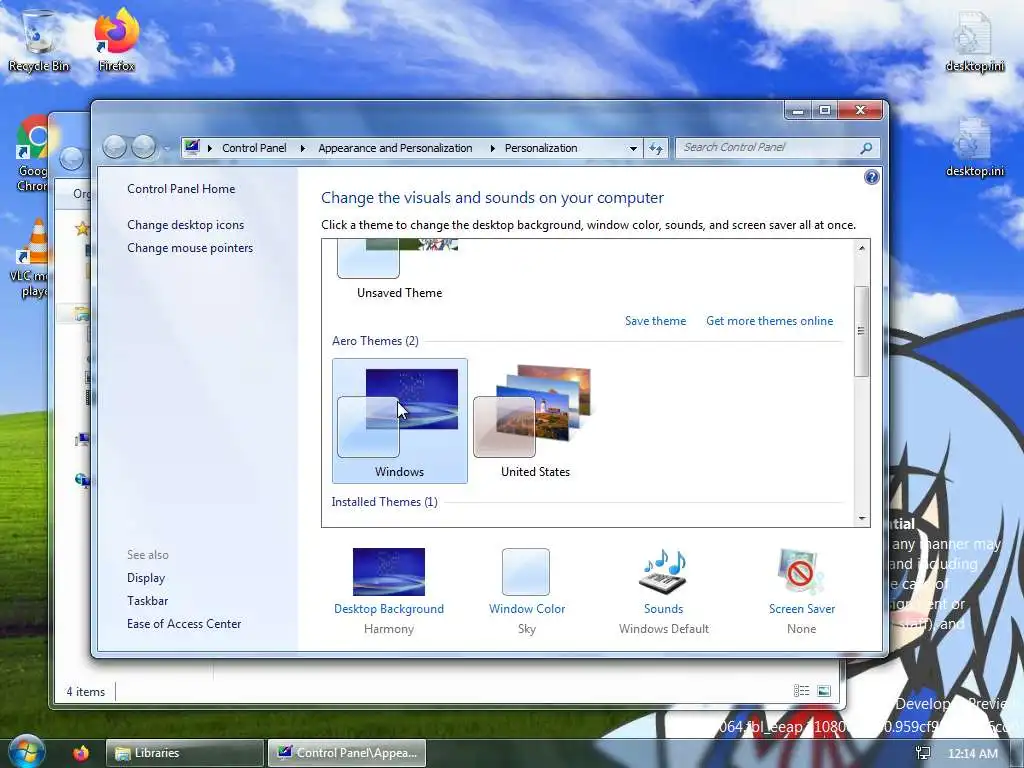This screenshot has width=1024, height=768.
Task: Expand the arrow before Control Panel breadcrumb
Action: click(x=210, y=148)
